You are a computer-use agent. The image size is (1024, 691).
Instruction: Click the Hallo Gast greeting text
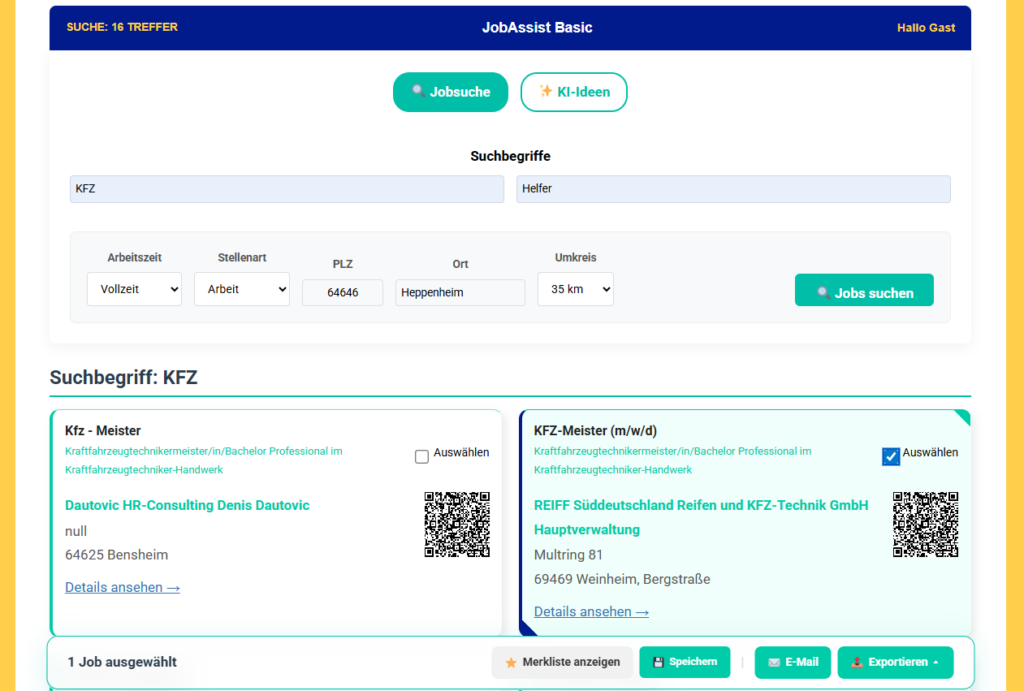[x=925, y=27]
